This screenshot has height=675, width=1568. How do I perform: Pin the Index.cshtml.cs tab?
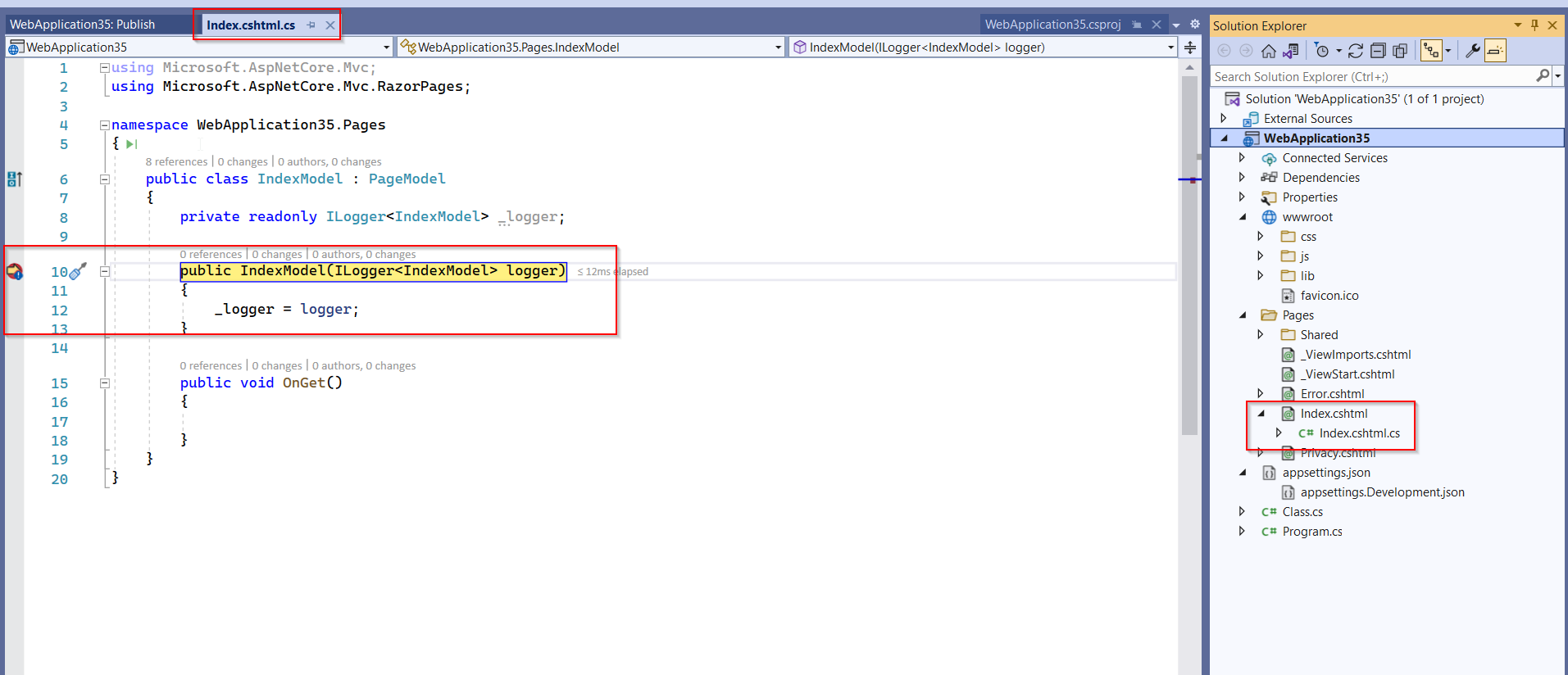point(311,25)
